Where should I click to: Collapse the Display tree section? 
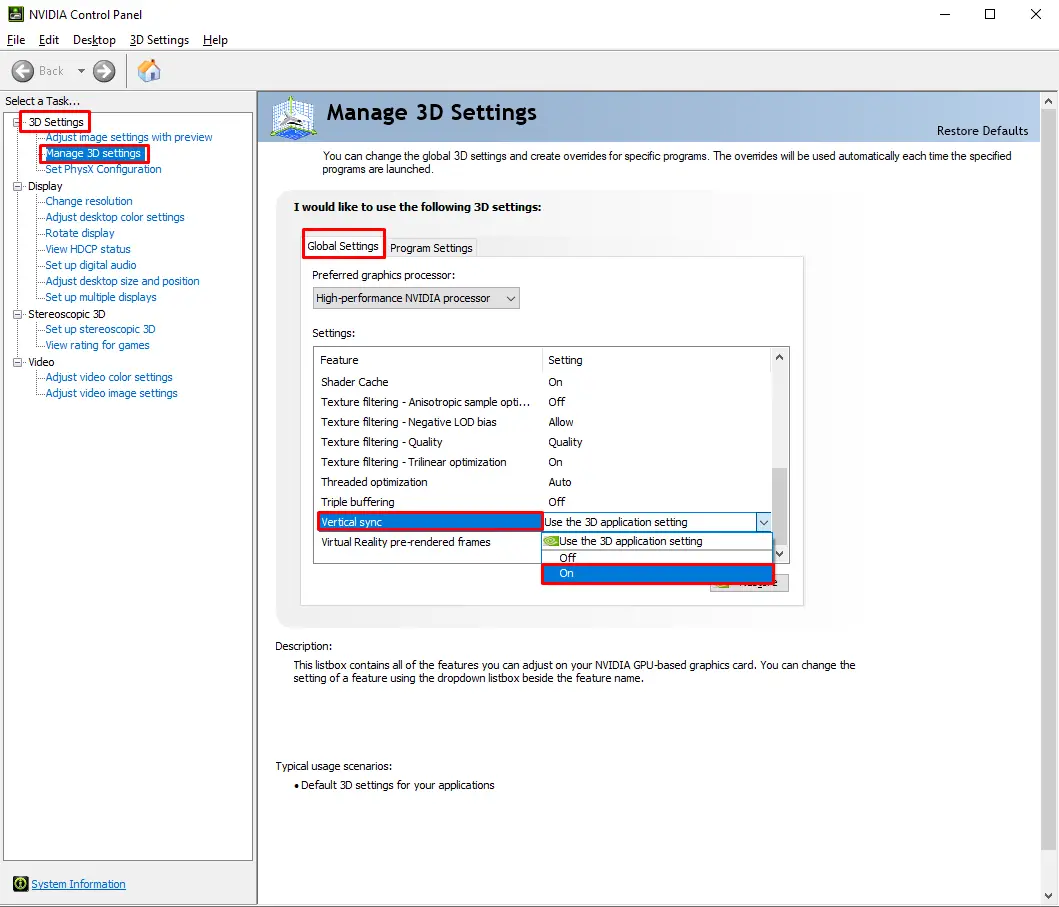click(x=17, y=185)
